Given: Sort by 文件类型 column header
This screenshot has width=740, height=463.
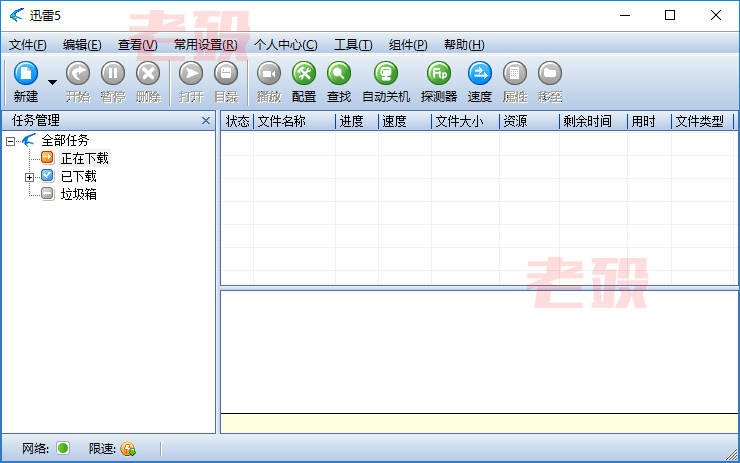Looking at the screenshot, I should coord(702,121).
